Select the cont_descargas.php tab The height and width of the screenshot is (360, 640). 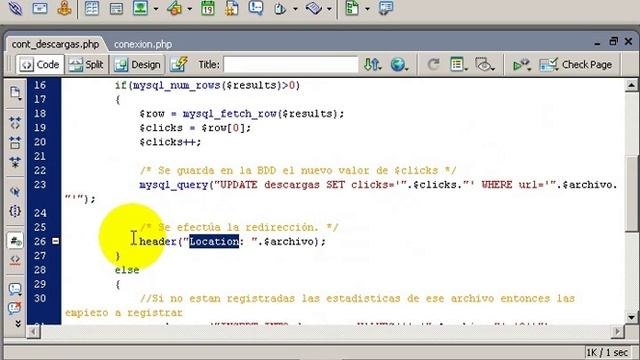[55, 44]
